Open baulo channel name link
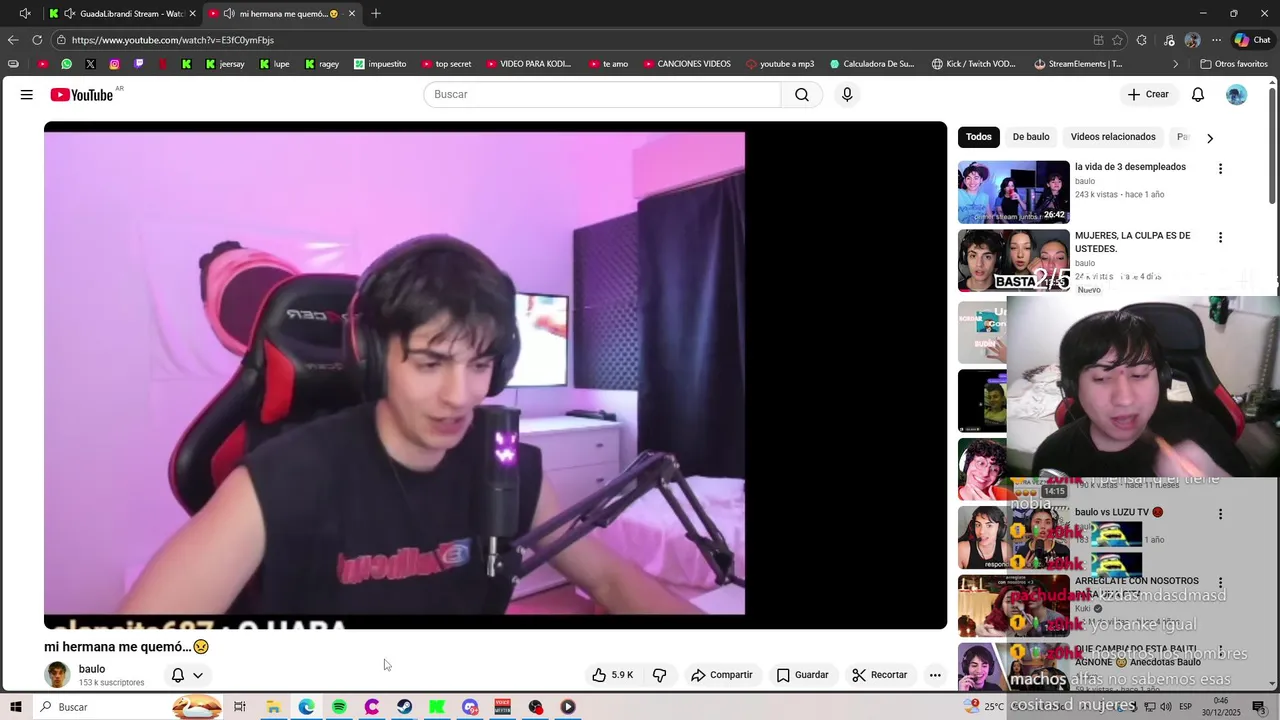 coord(92,669)
